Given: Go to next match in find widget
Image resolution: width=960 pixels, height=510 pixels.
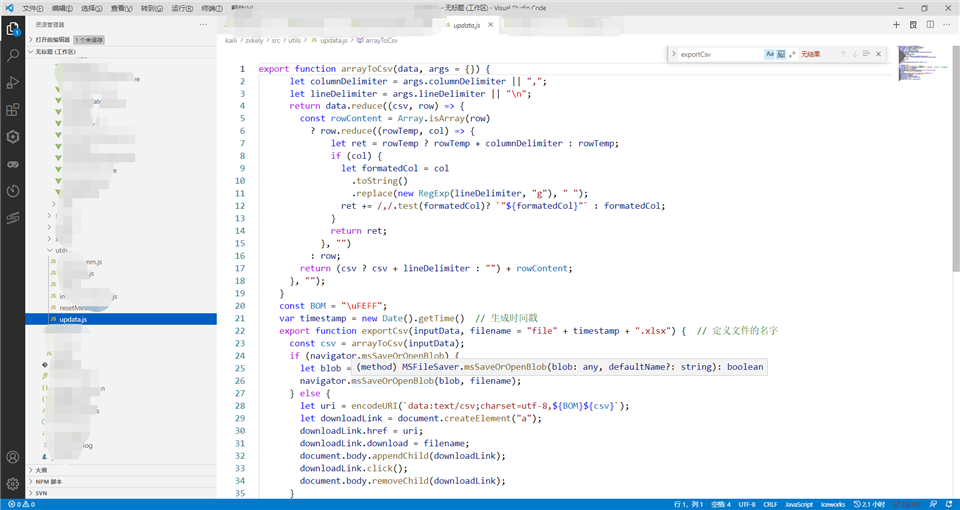Looking at the screenshot, I should pyautogui.click(x=855, y=54).
